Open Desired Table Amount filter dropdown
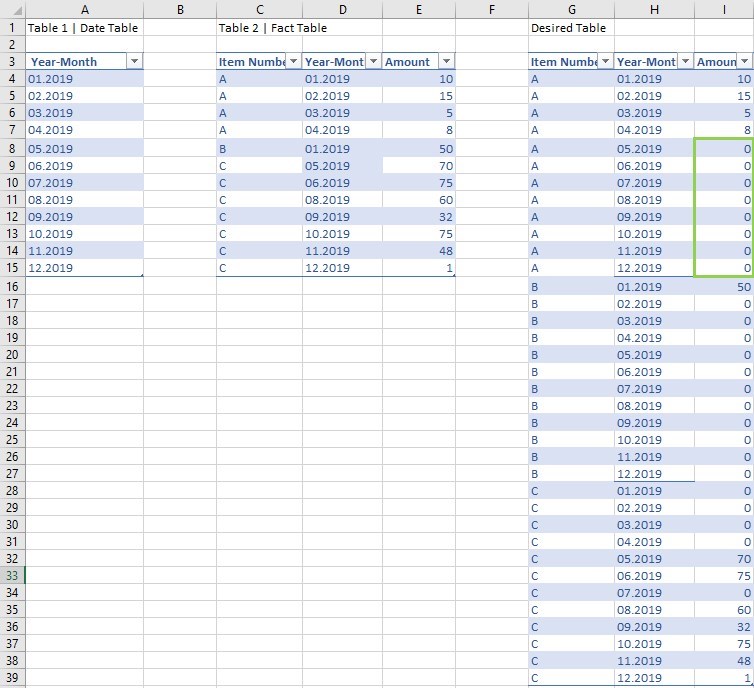 tap(744, 62)
